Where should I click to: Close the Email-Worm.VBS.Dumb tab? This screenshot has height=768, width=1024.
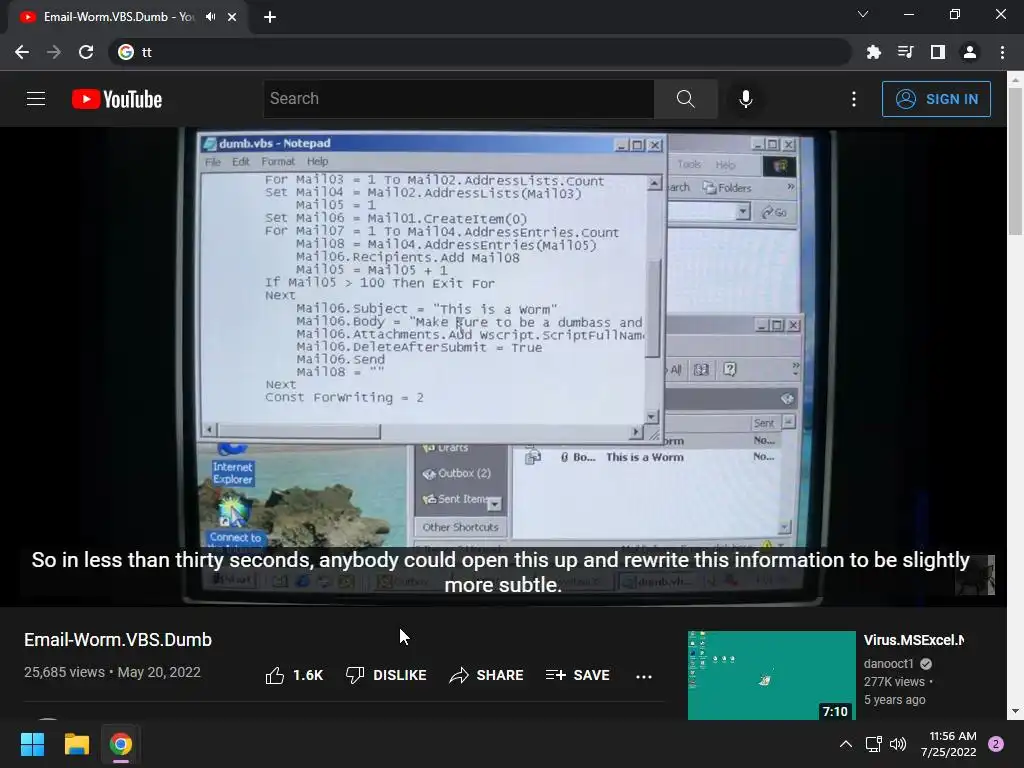click(x=232, y=17)
